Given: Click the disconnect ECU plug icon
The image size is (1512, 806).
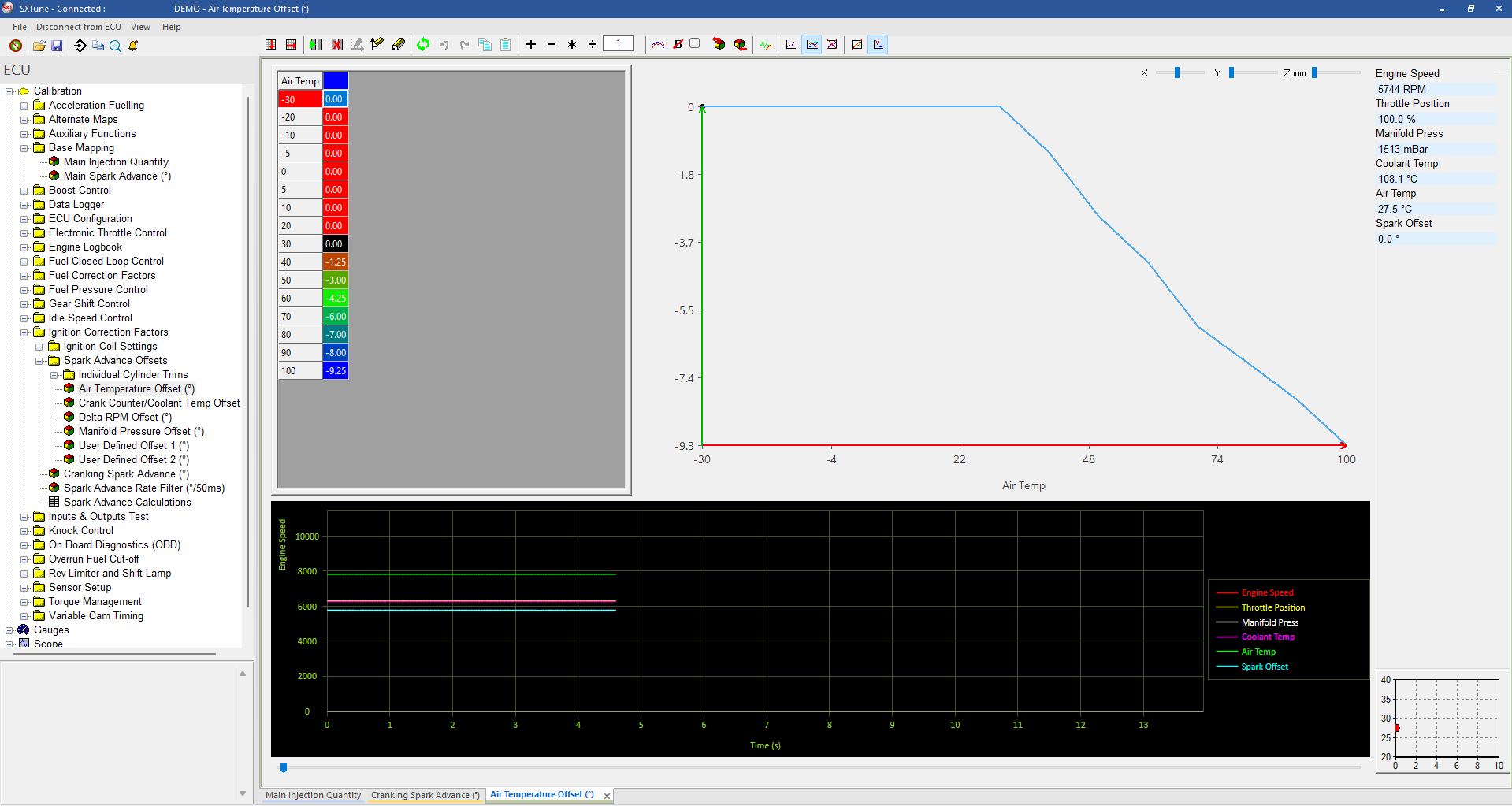Looking at the screenshot, I should [x=16, y=46].
